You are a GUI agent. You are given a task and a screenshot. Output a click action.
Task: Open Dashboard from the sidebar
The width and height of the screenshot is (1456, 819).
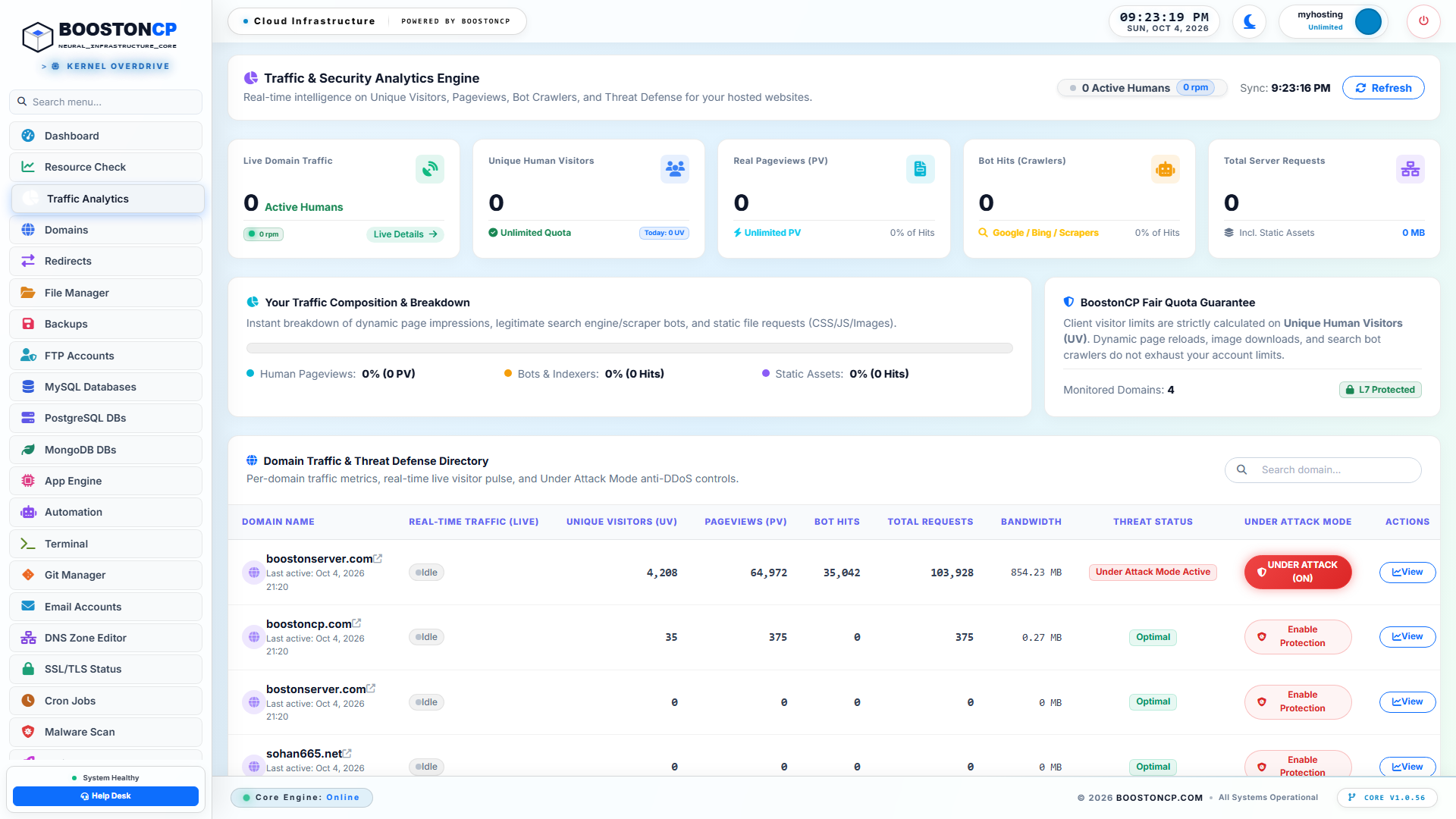[x=106, y=136]
